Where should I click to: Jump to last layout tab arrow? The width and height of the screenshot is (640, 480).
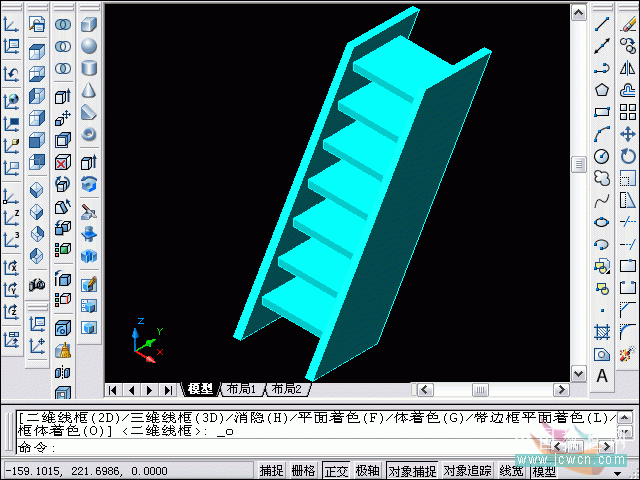[x=168, y=389]
